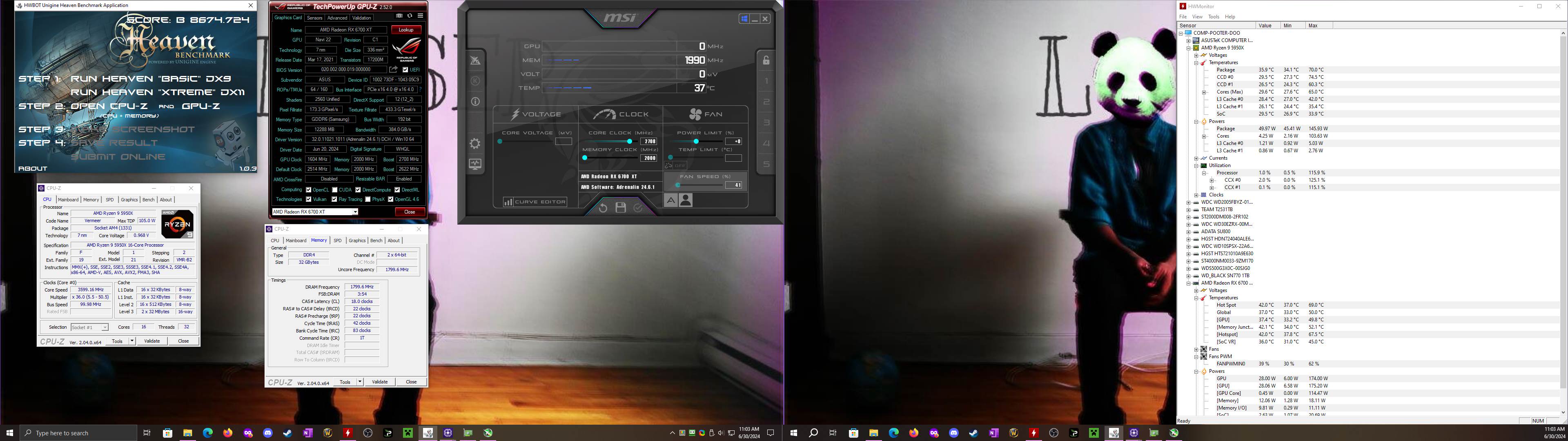The image size is (1568, 441).
Task: Open OneNote from the left taskbar
Action: tap(307, 433)
